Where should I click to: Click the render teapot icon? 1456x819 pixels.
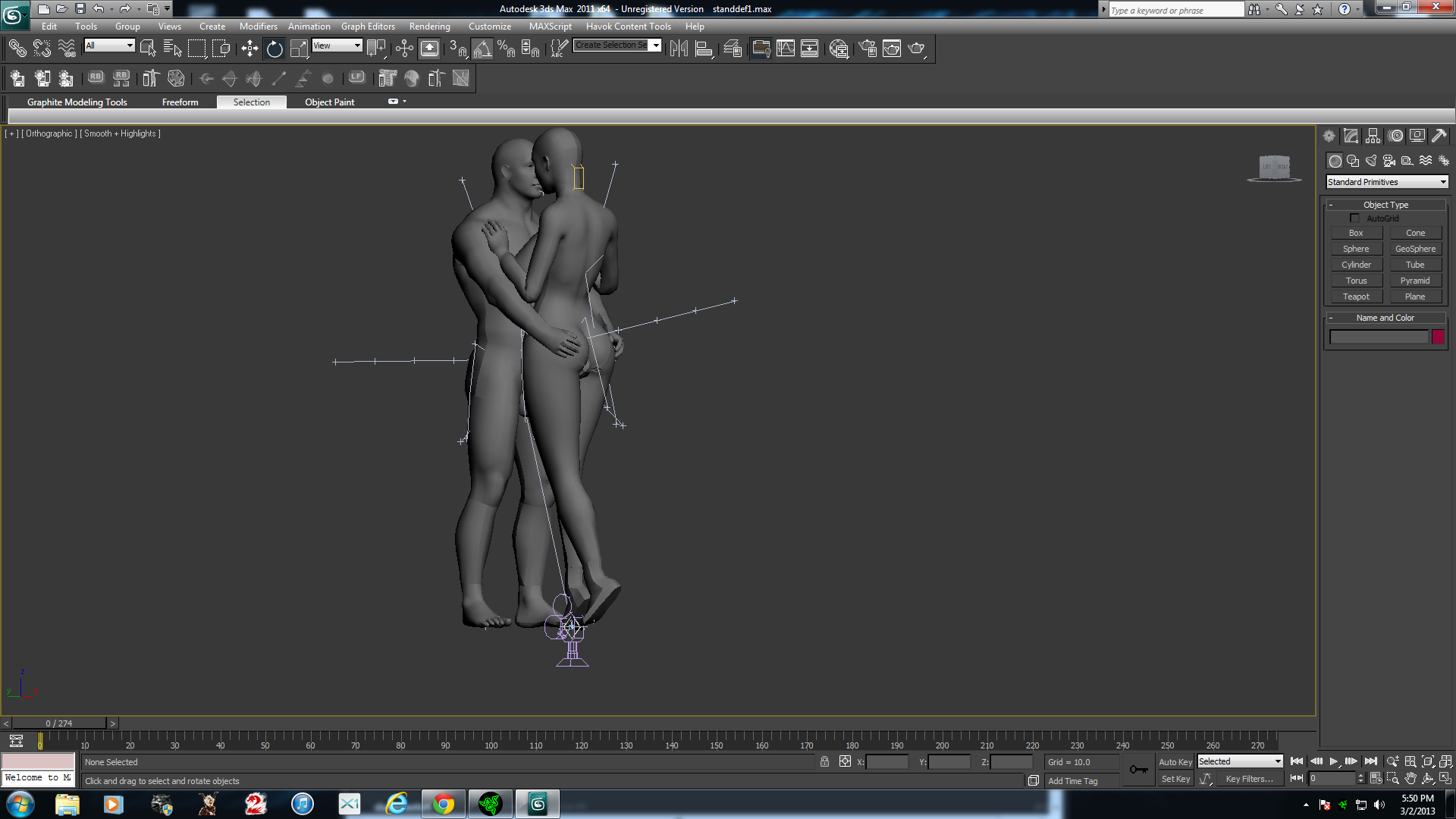[917, 49]
